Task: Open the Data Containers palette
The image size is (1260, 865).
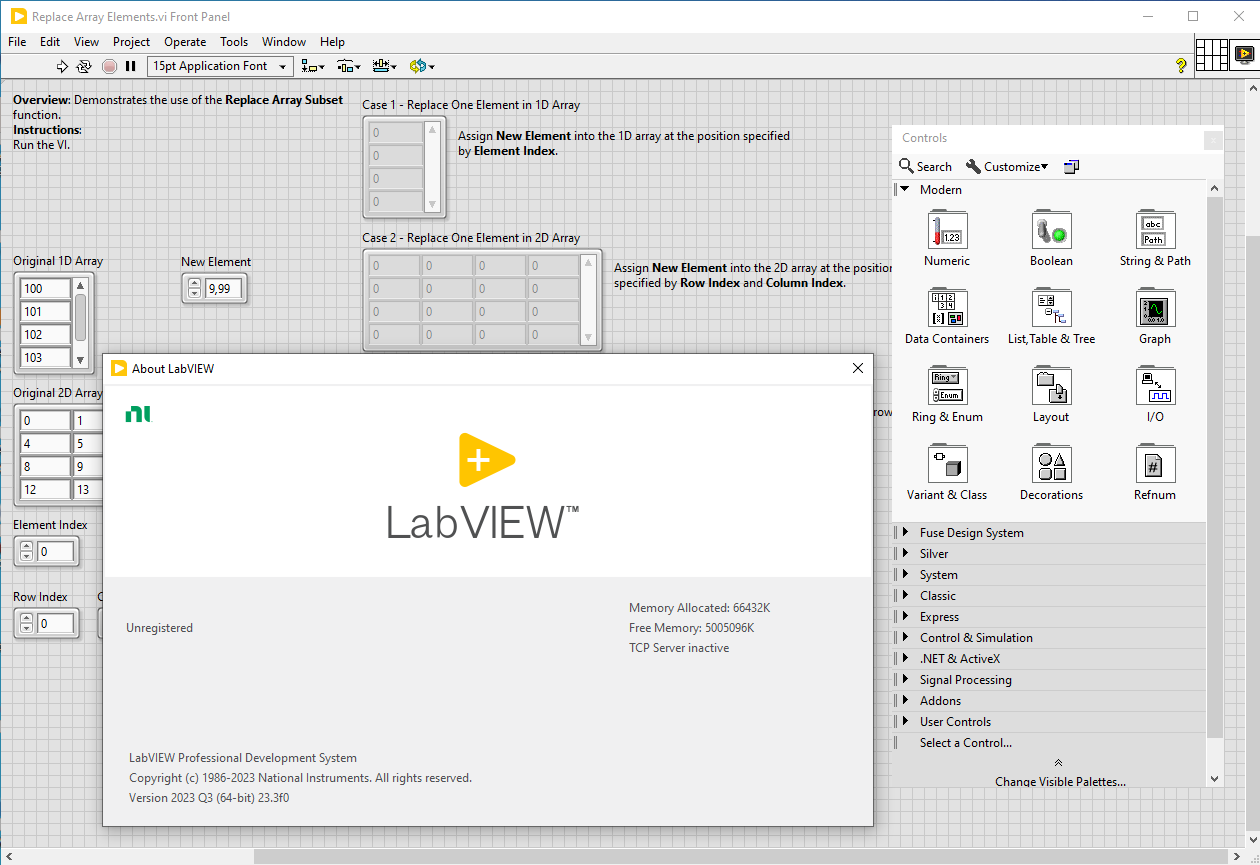Action: click(947, 317)
